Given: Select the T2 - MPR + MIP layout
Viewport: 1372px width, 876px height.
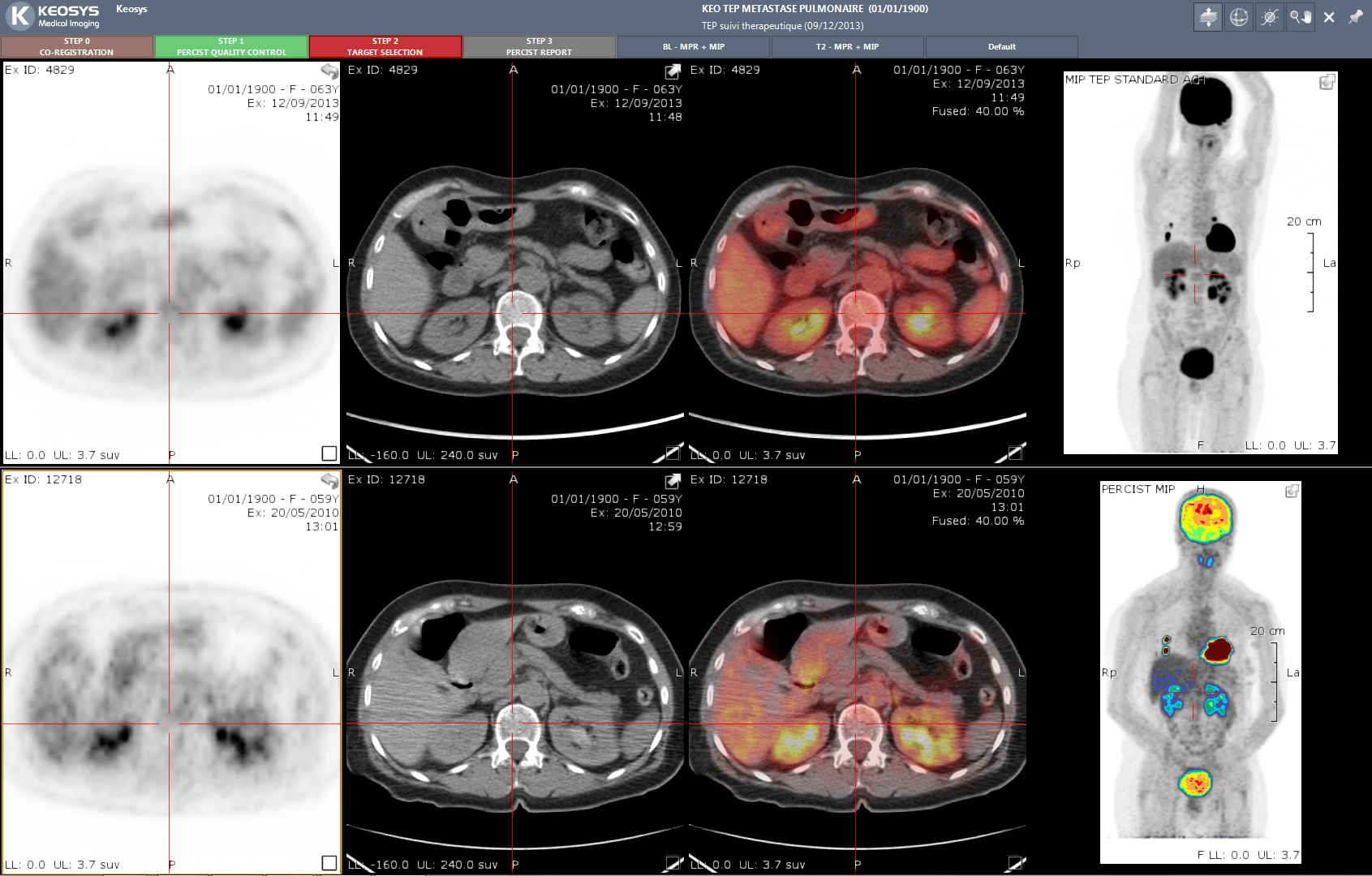Looking at the screenshot, I should pyautogui.click(x=848, y=46).
